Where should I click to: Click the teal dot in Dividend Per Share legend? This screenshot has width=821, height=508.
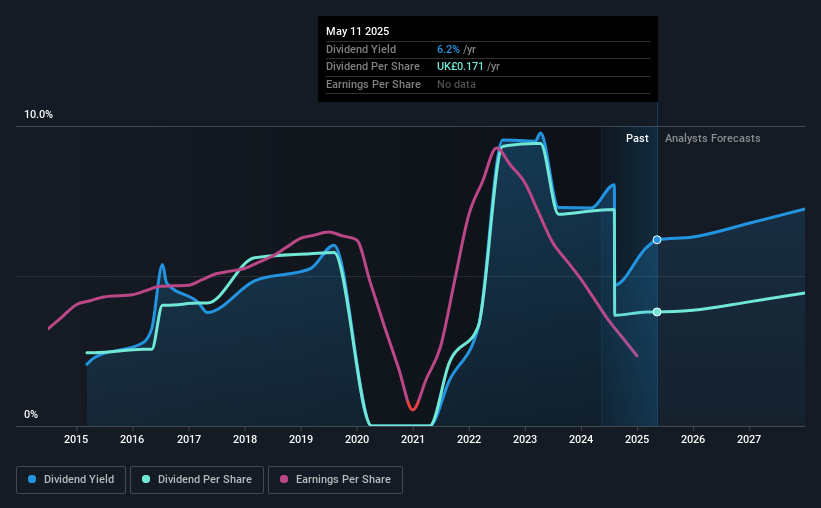click(x=146, y=479)
